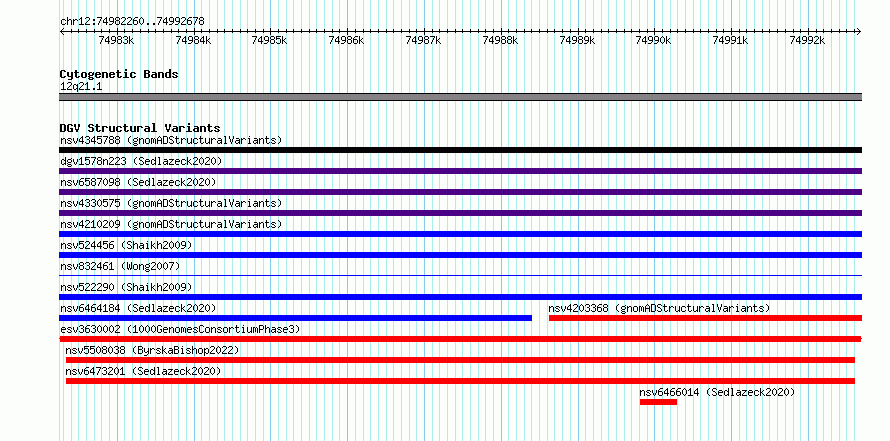Click the nsv4345788 black variant bar
Screen dimensions: 890x441
[x=460, y=150]
